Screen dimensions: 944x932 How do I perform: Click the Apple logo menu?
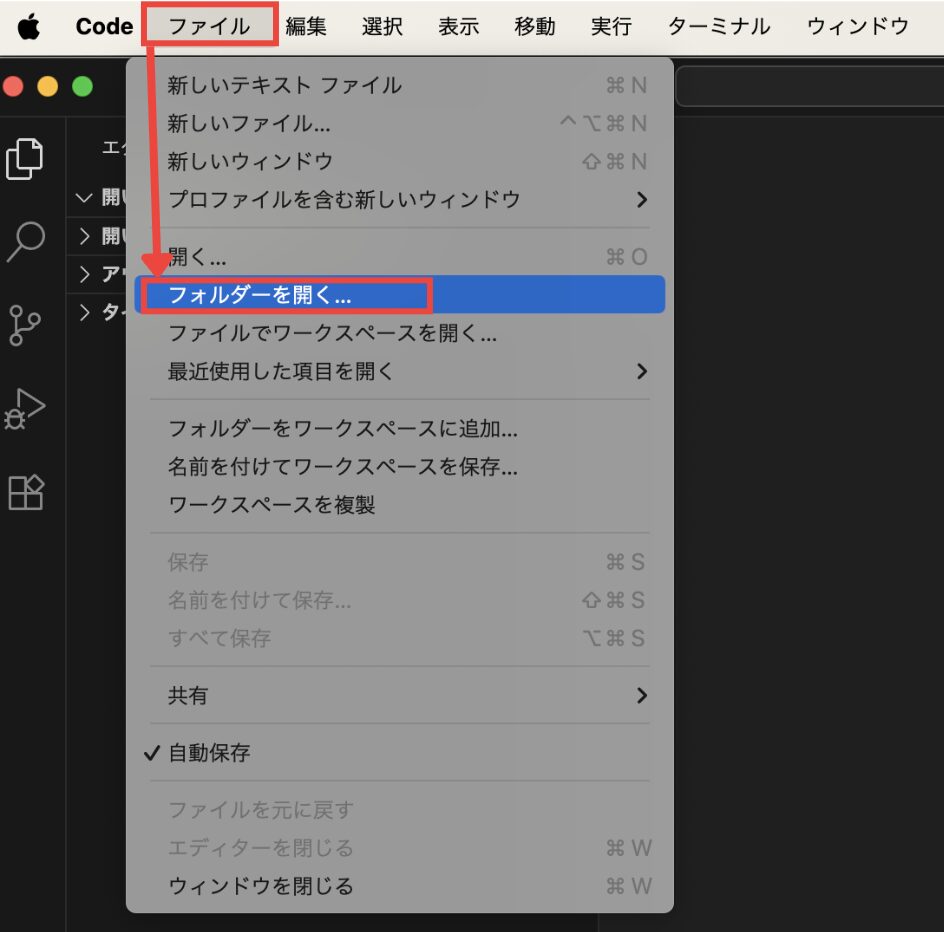coord(29,27)
